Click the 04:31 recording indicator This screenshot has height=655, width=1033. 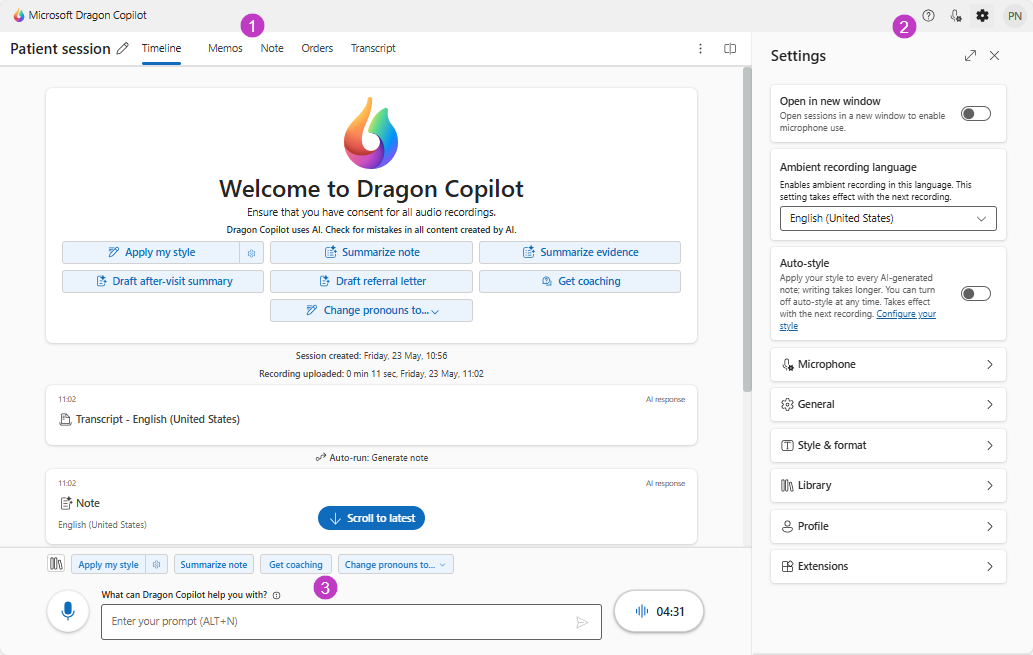coord(658,611)
